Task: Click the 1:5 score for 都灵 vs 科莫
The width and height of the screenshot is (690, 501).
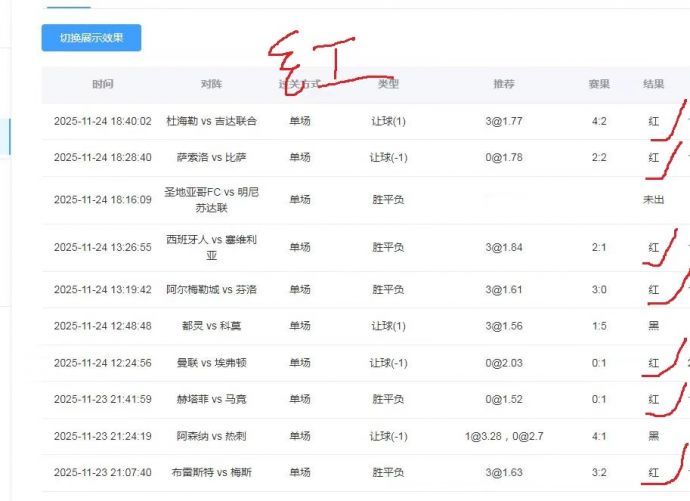Action: (599, 326)
